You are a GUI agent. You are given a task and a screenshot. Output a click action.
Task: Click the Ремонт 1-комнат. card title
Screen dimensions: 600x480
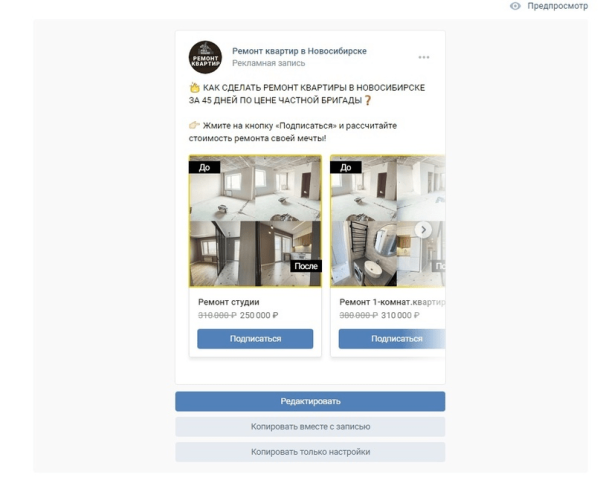pos(392,302)
